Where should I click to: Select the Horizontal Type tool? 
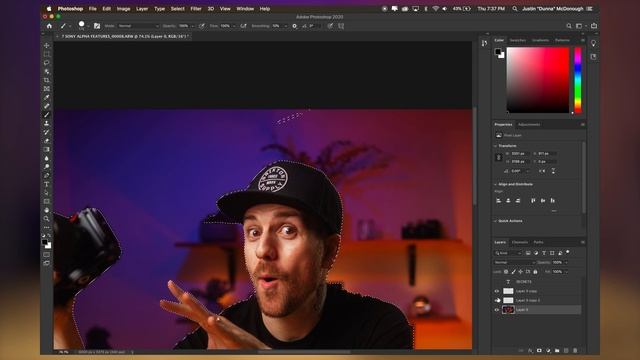click(x=47, y=184)
